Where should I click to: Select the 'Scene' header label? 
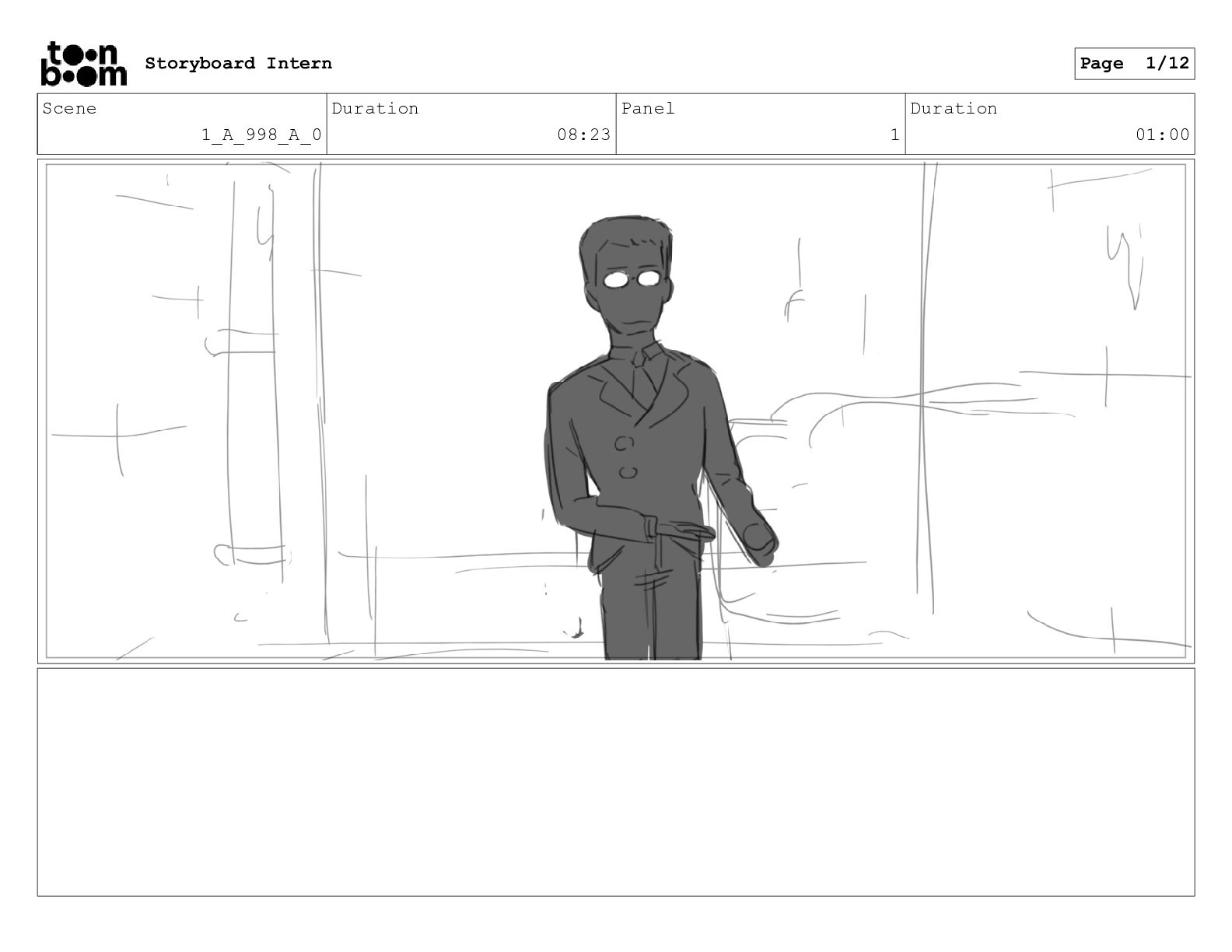click(69, 108)
